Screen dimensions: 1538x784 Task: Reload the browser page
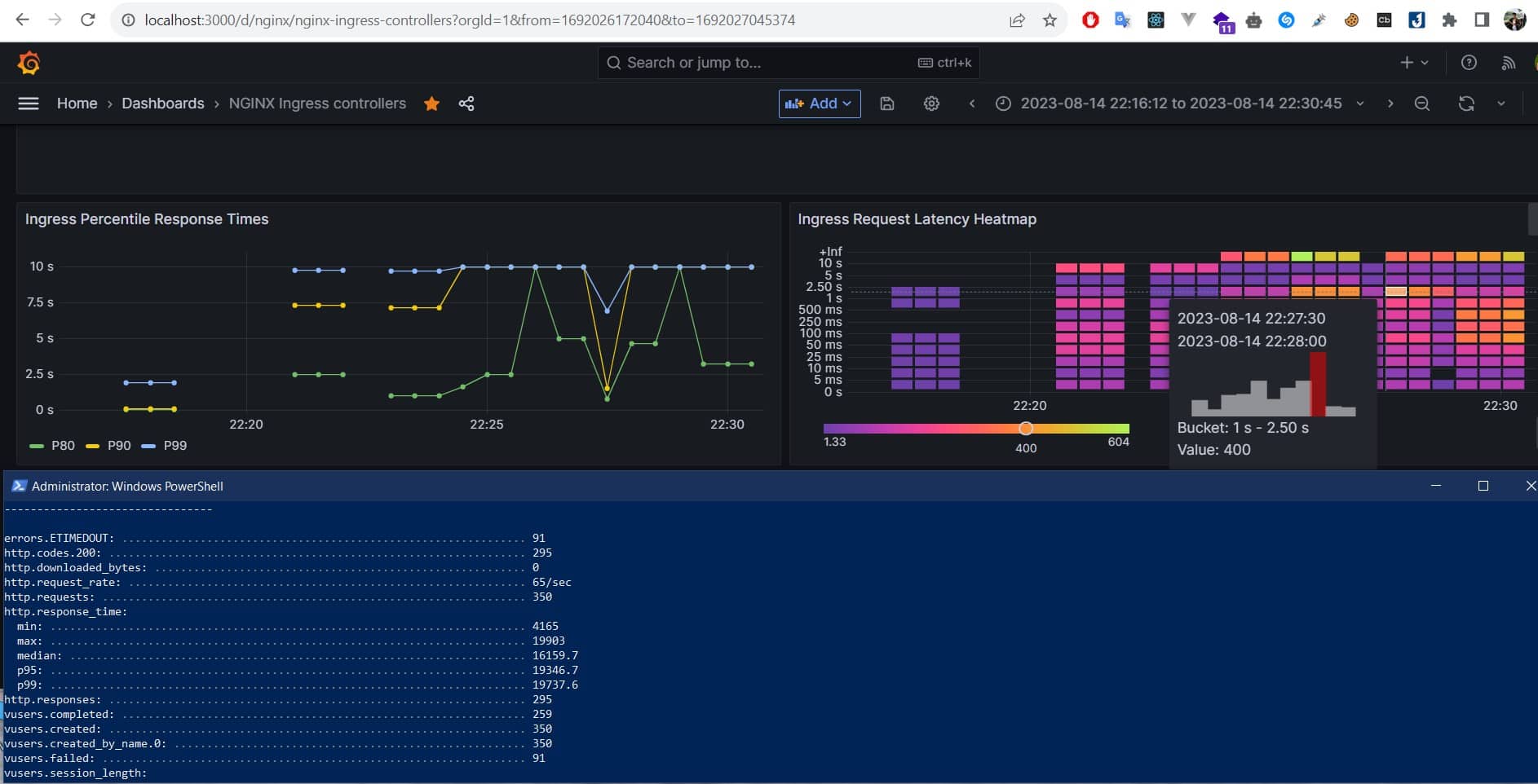pos(88,20)
